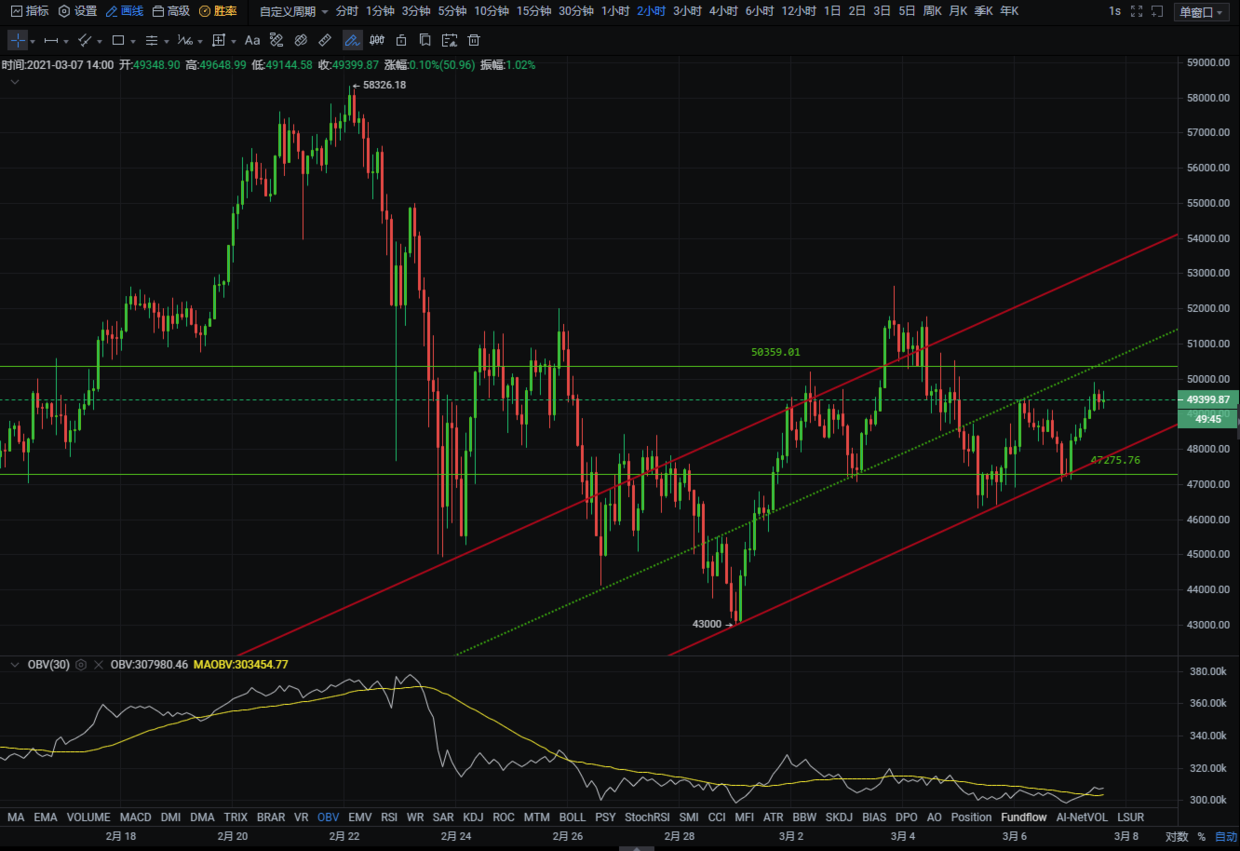Click the Aa text annotation tool
The height and width of the screenshot is (851, 1240).
(252, 41)
